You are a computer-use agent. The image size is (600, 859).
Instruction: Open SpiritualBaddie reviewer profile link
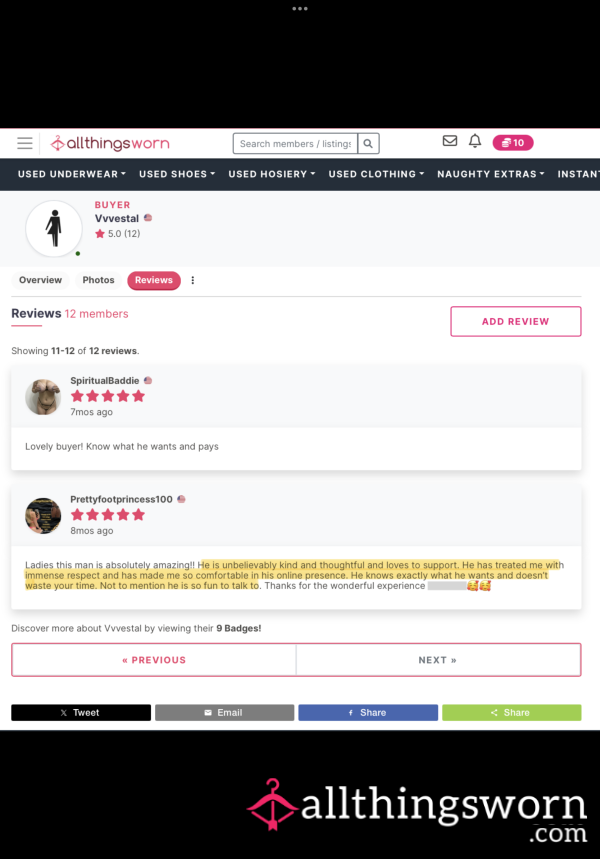coord(105,381)
